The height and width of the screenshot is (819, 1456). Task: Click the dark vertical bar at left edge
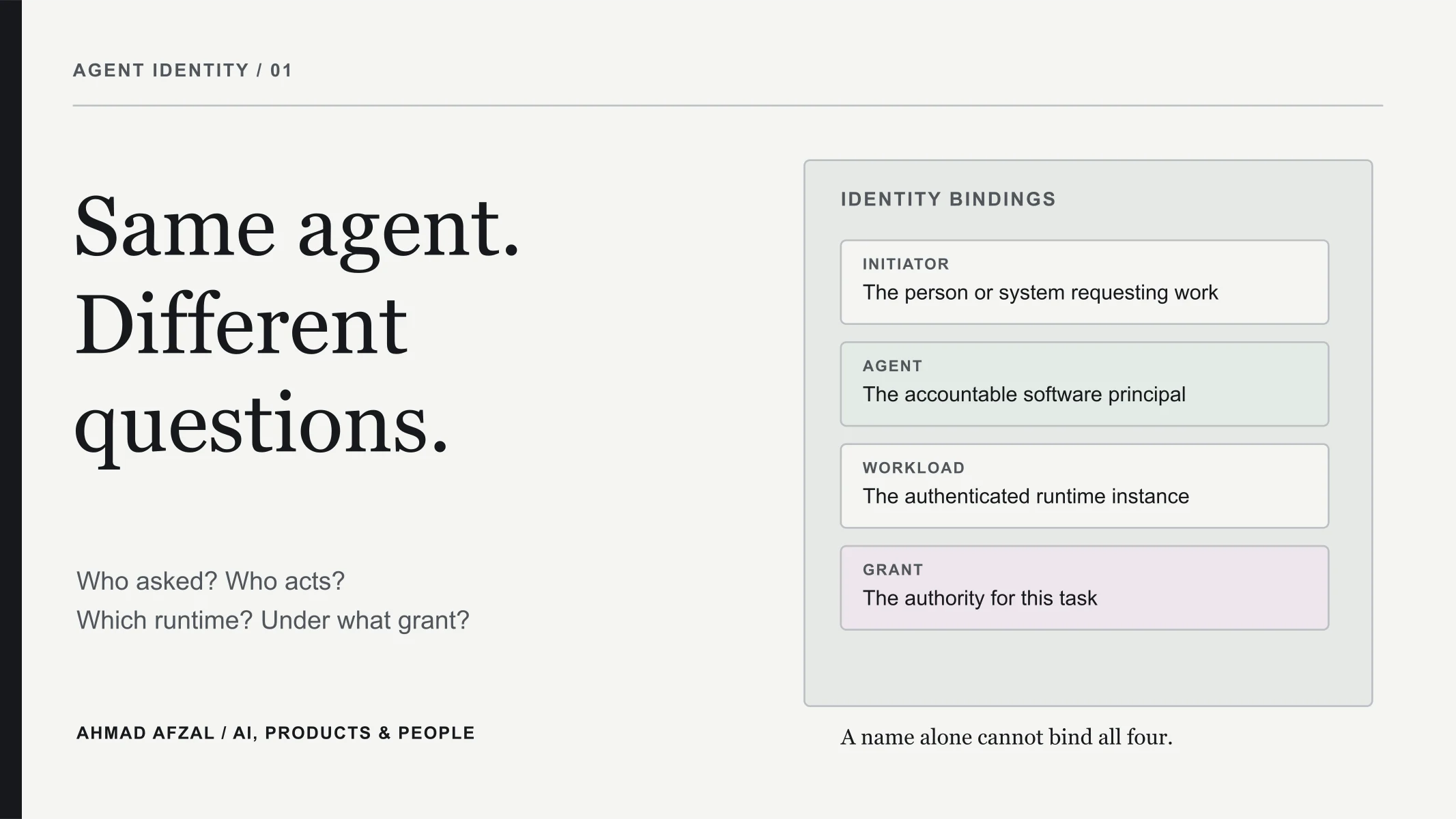tap(11, 409)
